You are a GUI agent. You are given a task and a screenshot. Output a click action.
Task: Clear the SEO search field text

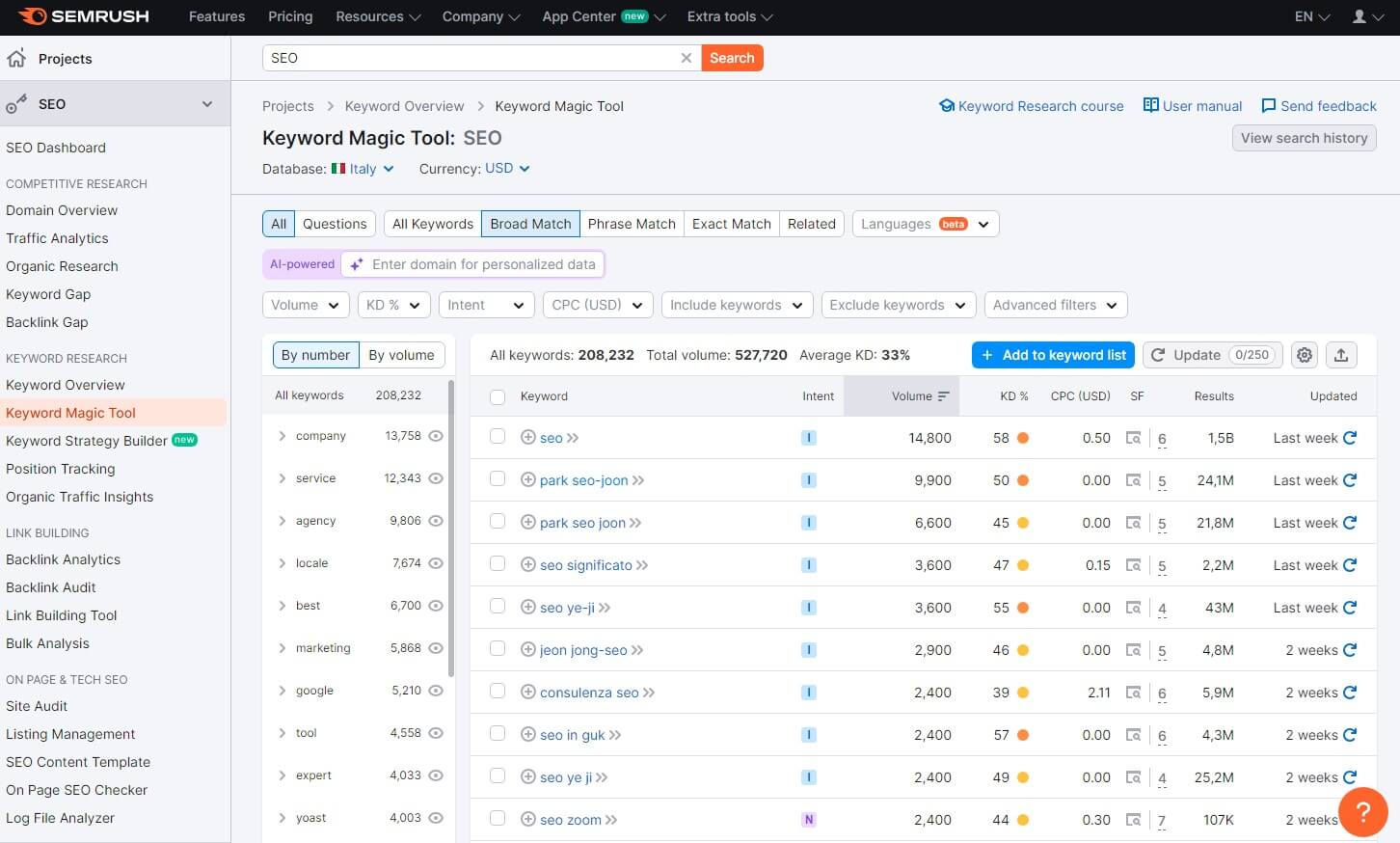pyautogui.click(x=686, y=58)
